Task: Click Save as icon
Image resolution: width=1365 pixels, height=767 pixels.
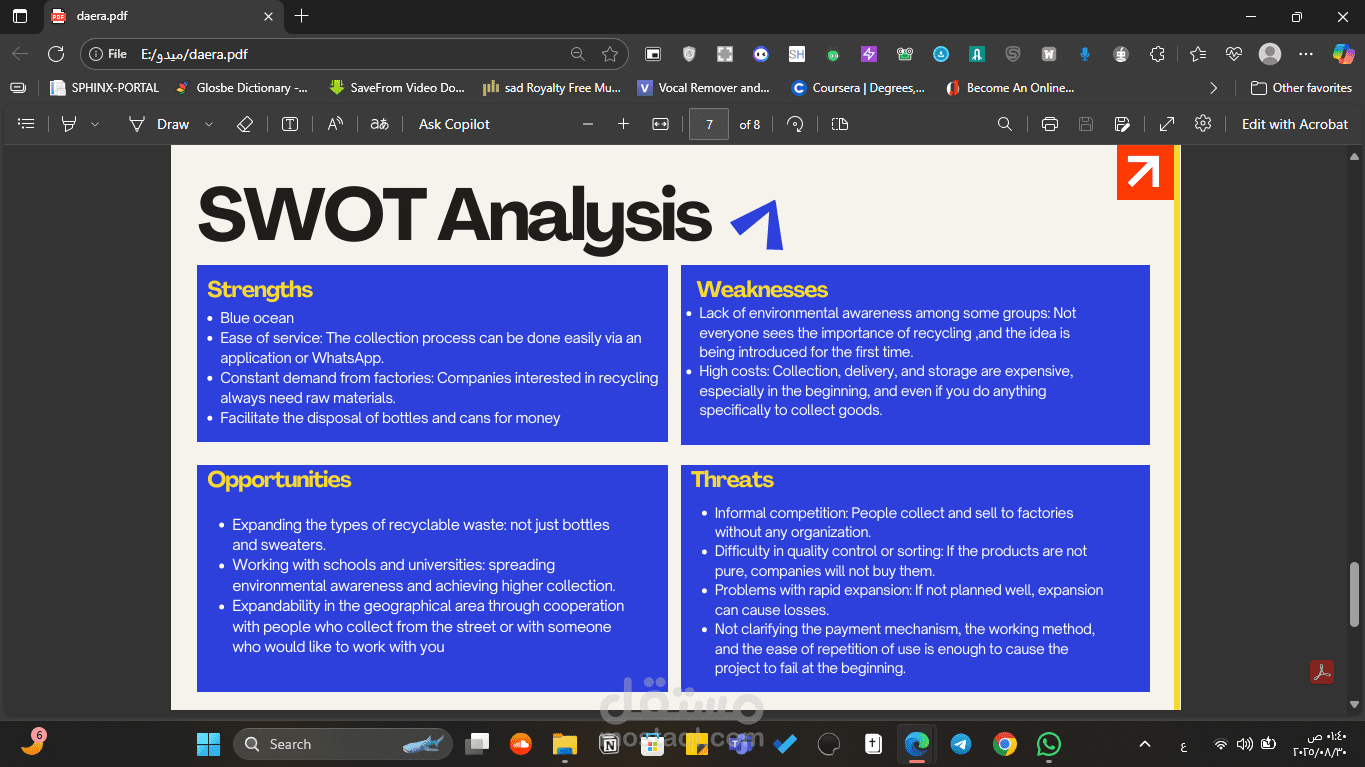Action: pyautogui.click(x=1122, y=124)
